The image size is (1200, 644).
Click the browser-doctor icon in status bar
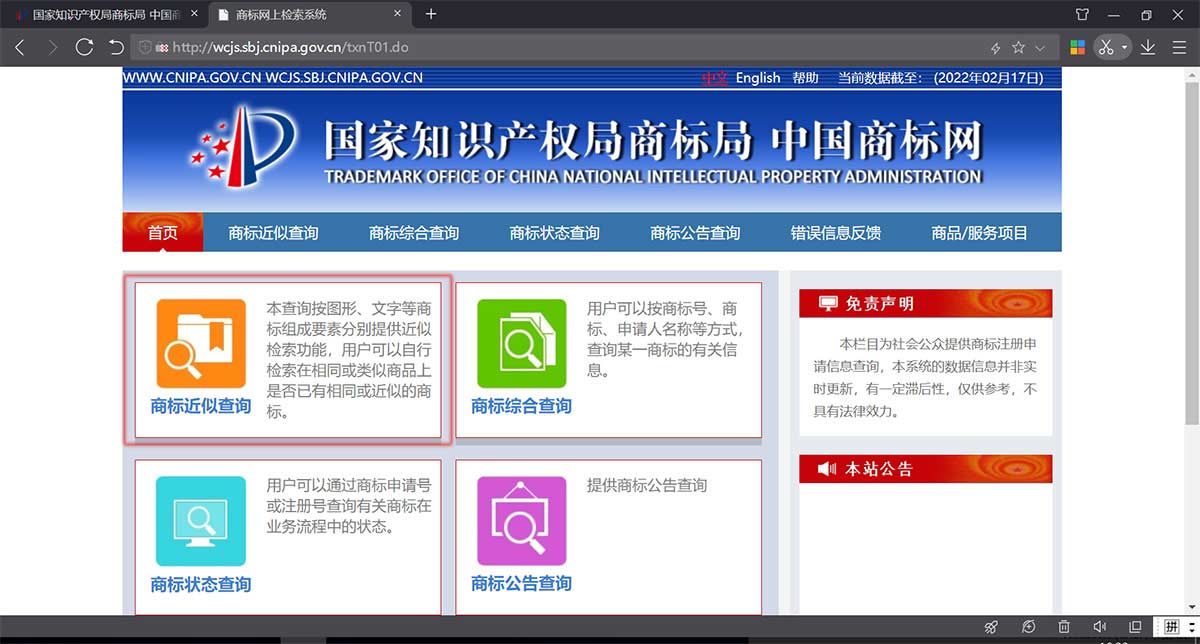click(x=1029, y=627)
